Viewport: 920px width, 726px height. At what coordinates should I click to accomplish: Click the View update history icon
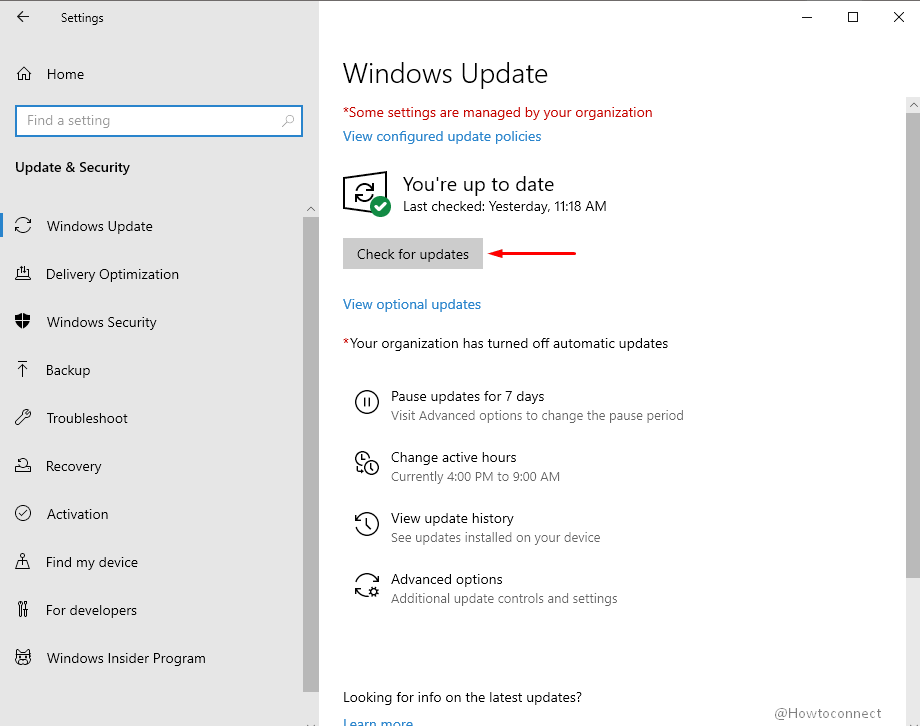coord(367,525)
